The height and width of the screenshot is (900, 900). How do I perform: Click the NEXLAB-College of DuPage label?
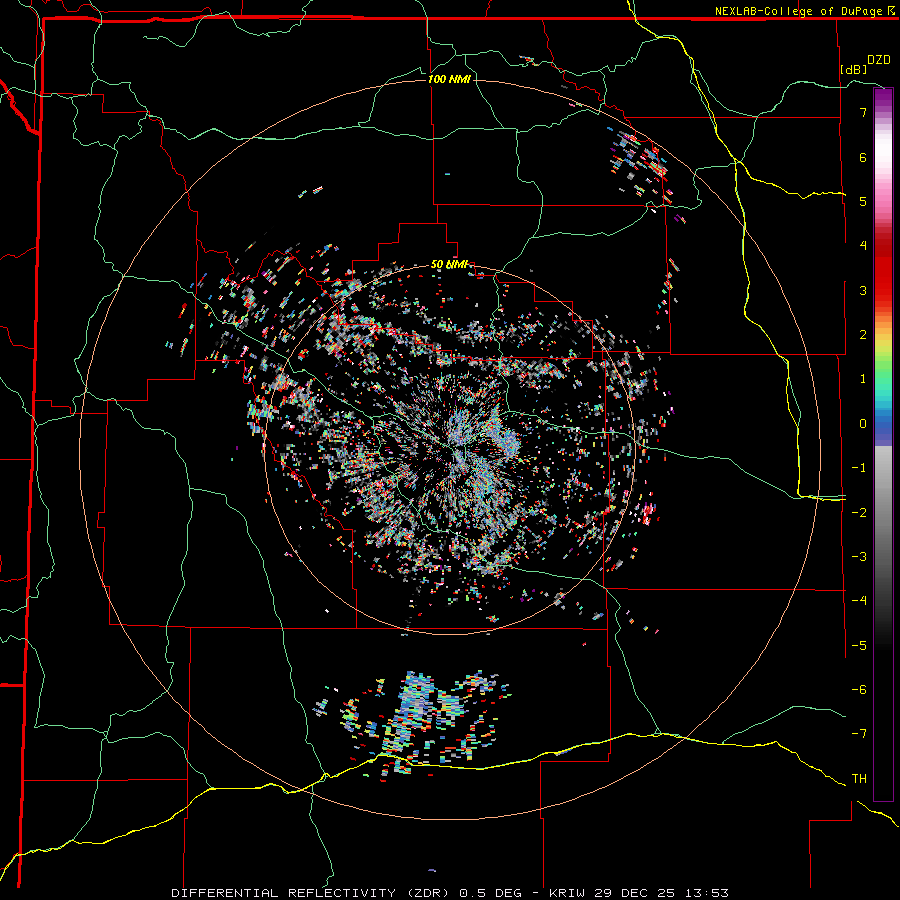pos(806,11)
